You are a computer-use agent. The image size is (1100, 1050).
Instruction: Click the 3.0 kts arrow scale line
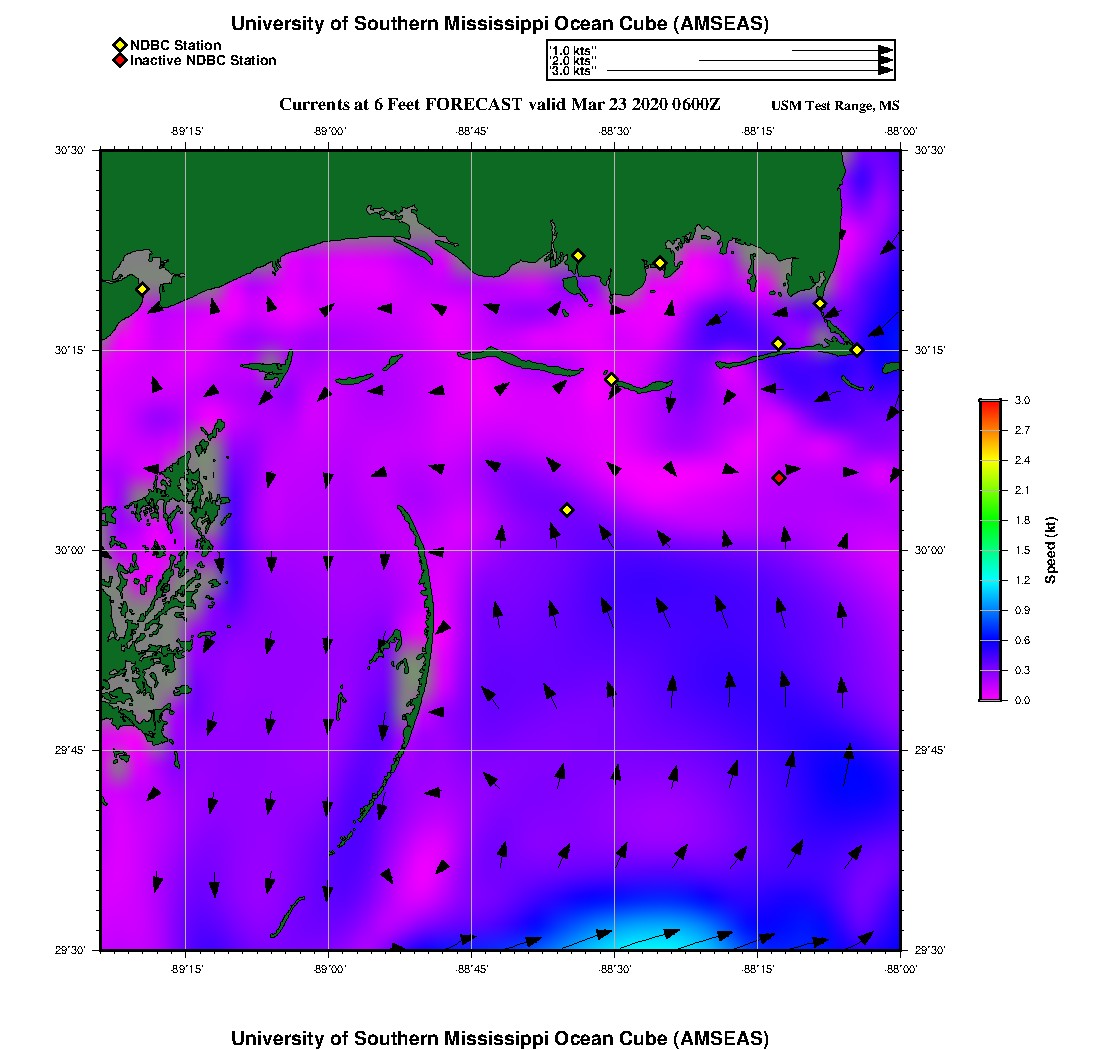[x=750, y=71]
